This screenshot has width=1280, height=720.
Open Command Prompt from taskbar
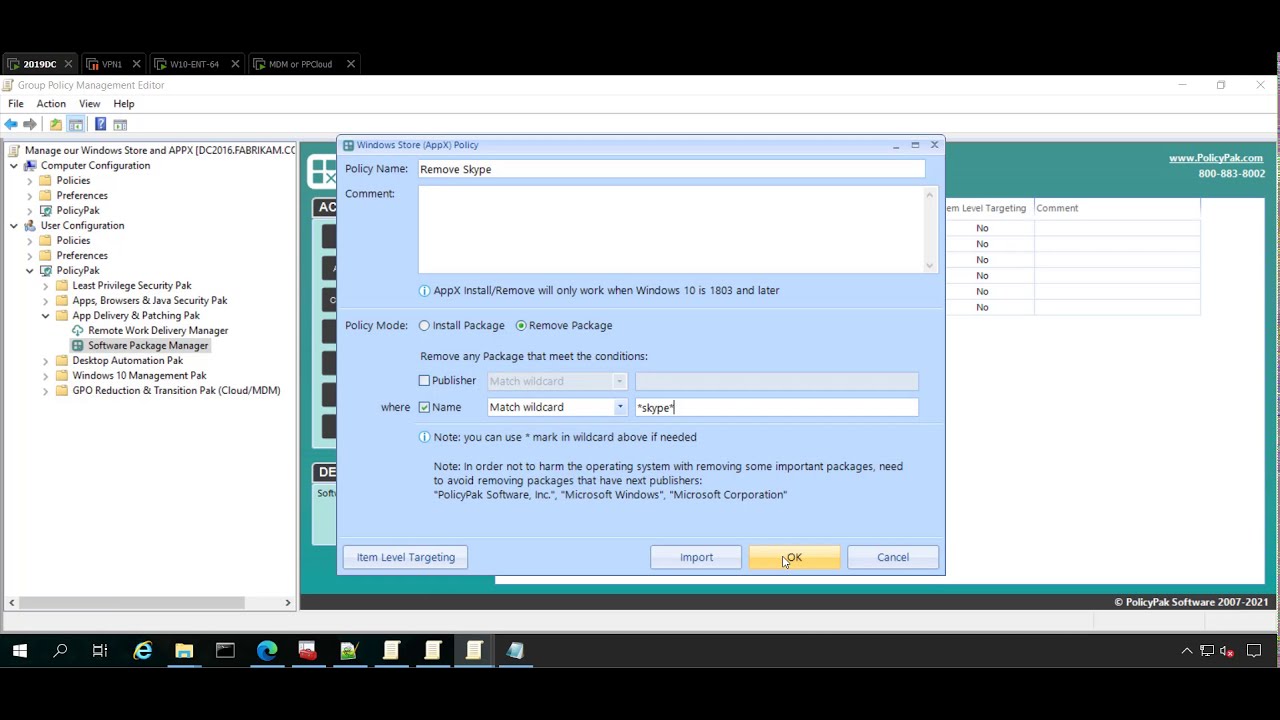(x=225, y=651)
